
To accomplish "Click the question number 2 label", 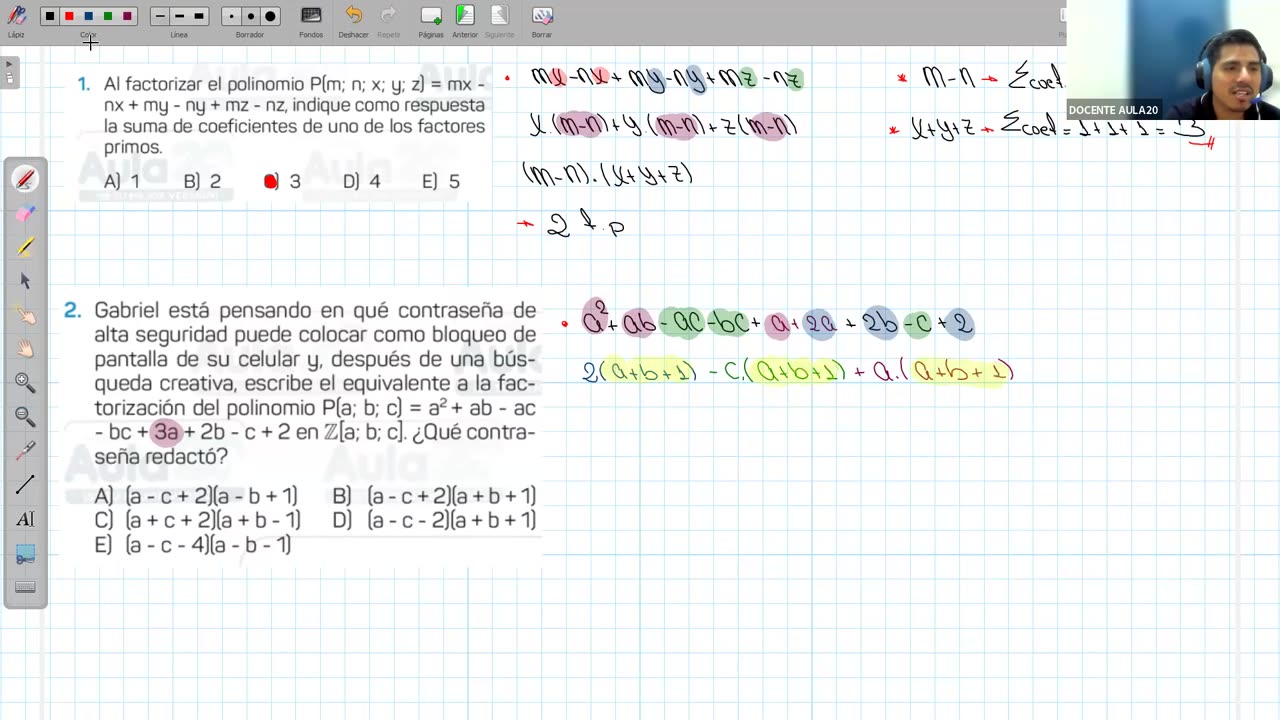I will (72, 311).
